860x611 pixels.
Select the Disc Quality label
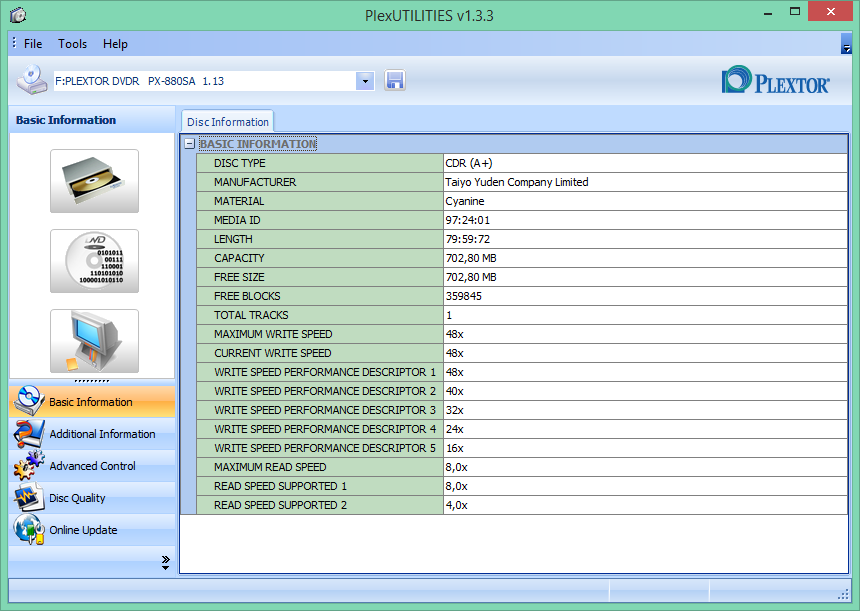77,498
